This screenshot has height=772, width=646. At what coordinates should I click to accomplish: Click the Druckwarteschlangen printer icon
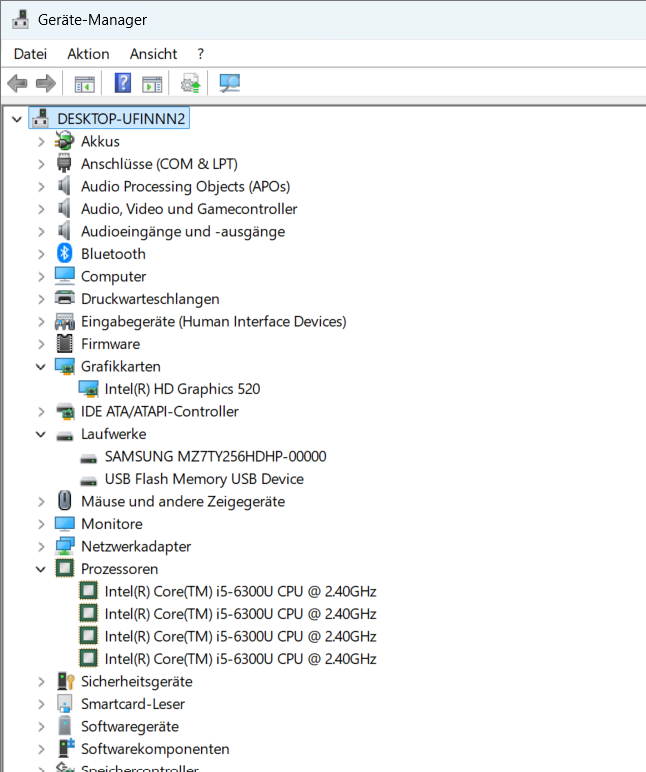pyautogui.click(x=65, y=298)
